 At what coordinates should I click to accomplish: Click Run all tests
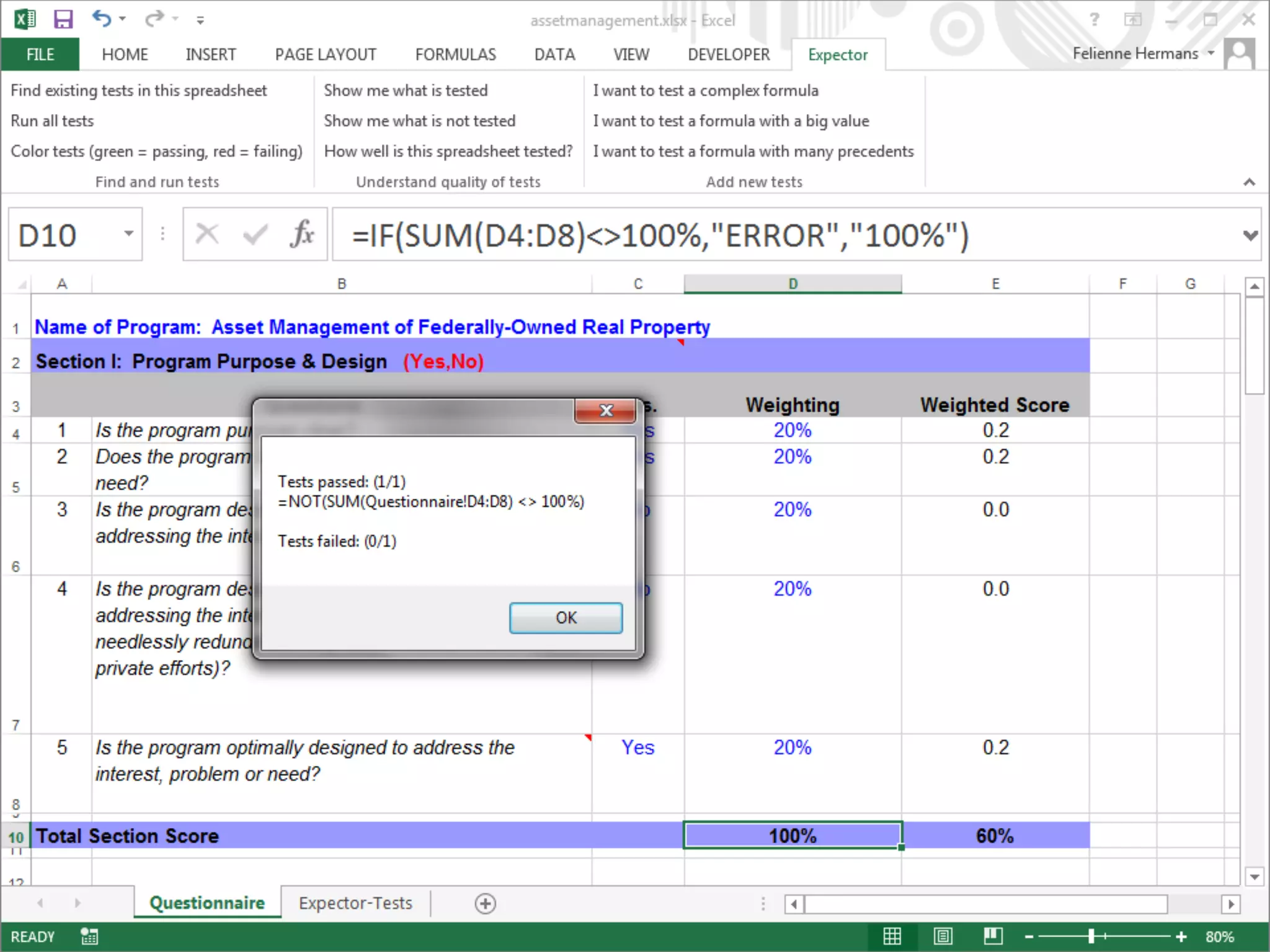[x=52, y=121]
